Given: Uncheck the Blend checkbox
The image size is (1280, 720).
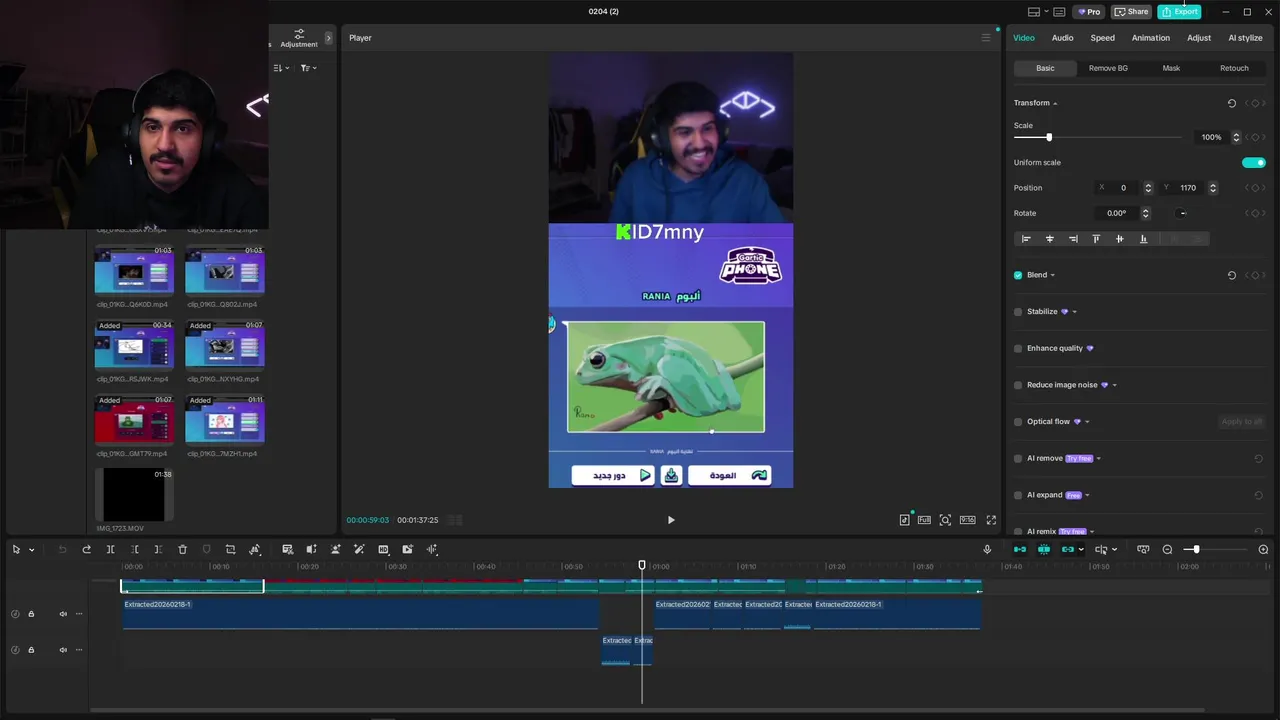Looking at the screenshot, I should click(x=1018, y=275).
